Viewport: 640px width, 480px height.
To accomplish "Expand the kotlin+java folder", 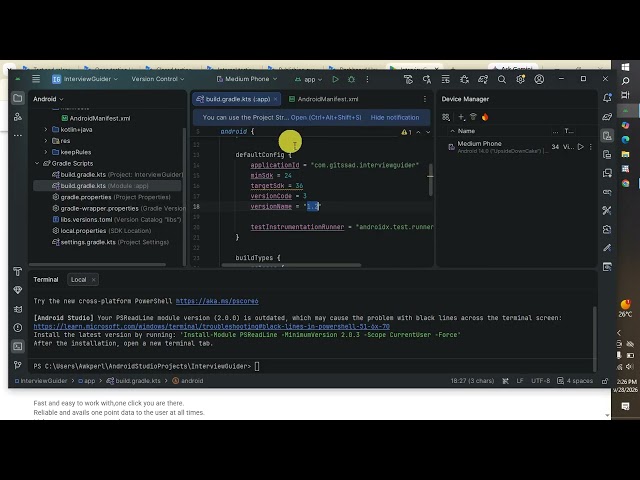I will 46,129.
